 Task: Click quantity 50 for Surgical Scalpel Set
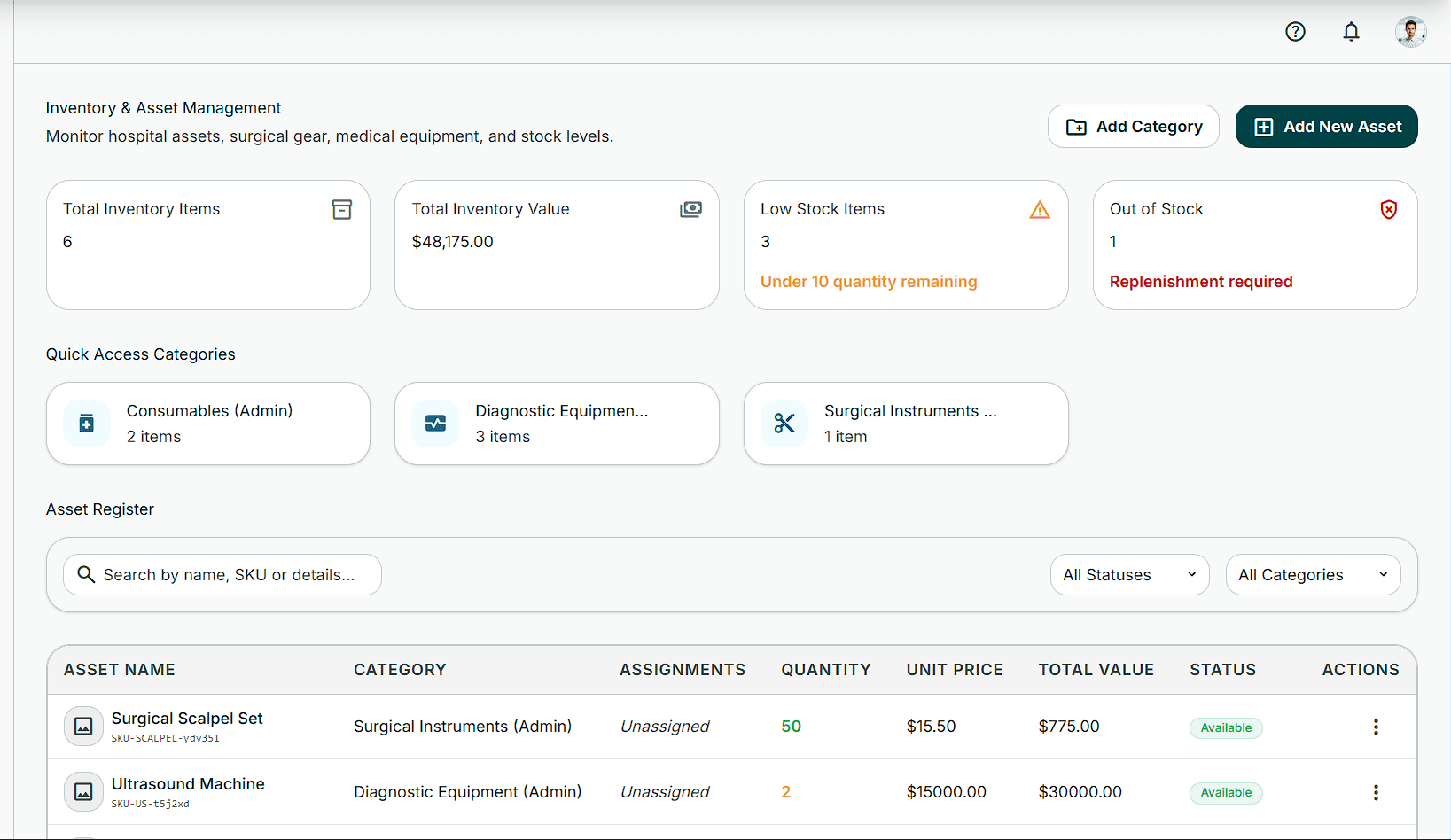tap(791, 727)
